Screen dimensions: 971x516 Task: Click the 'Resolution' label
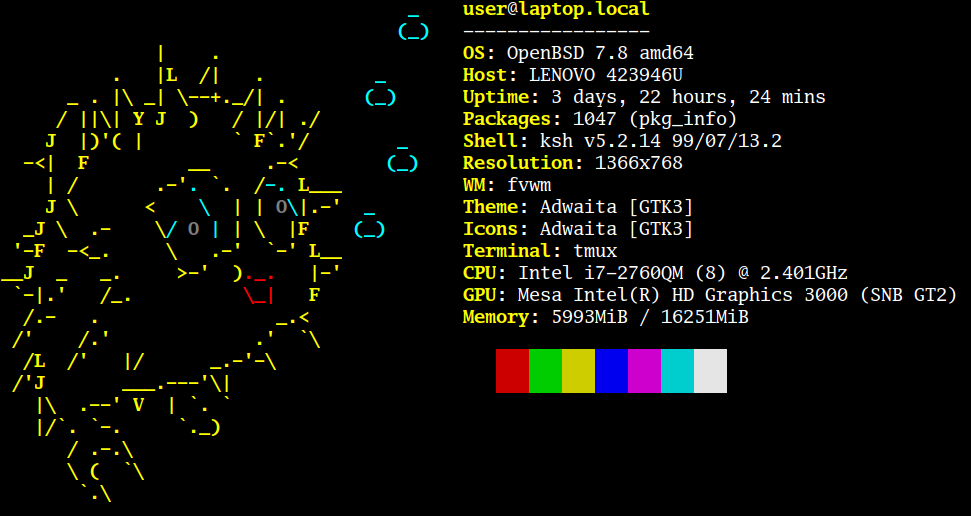coord(518,163)
